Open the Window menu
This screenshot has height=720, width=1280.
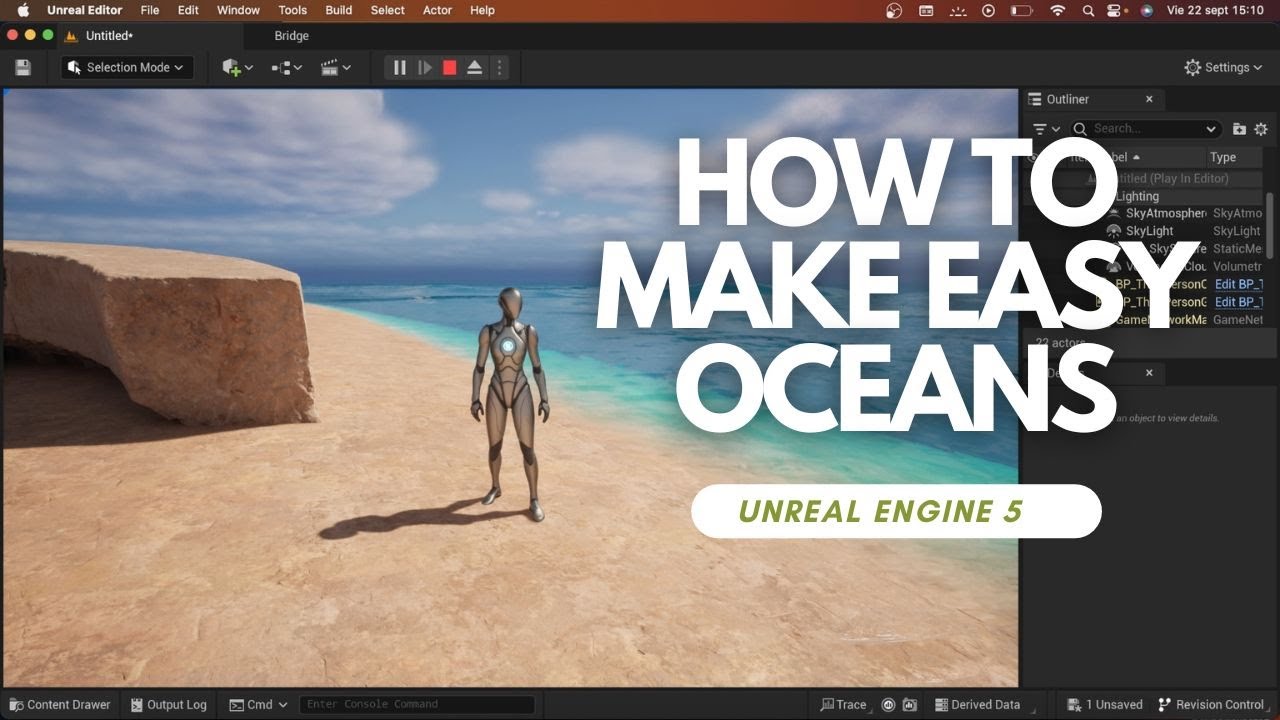click(238, 10)
